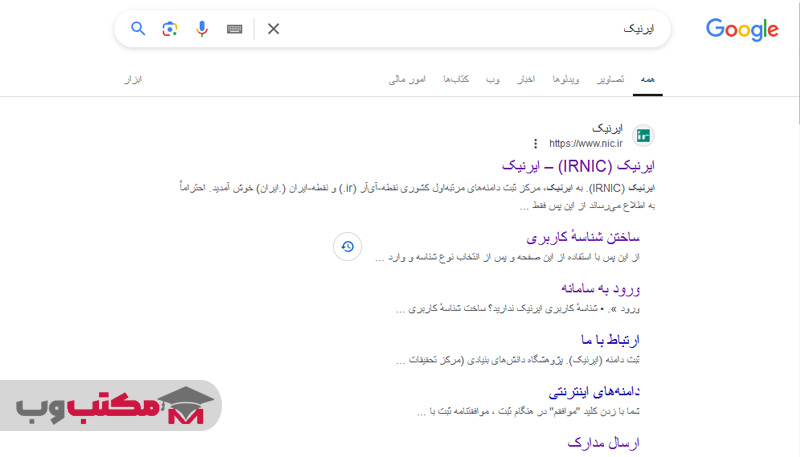Click the page vertical scrollbar
The image size is (800, 457).
pos(797,61)
